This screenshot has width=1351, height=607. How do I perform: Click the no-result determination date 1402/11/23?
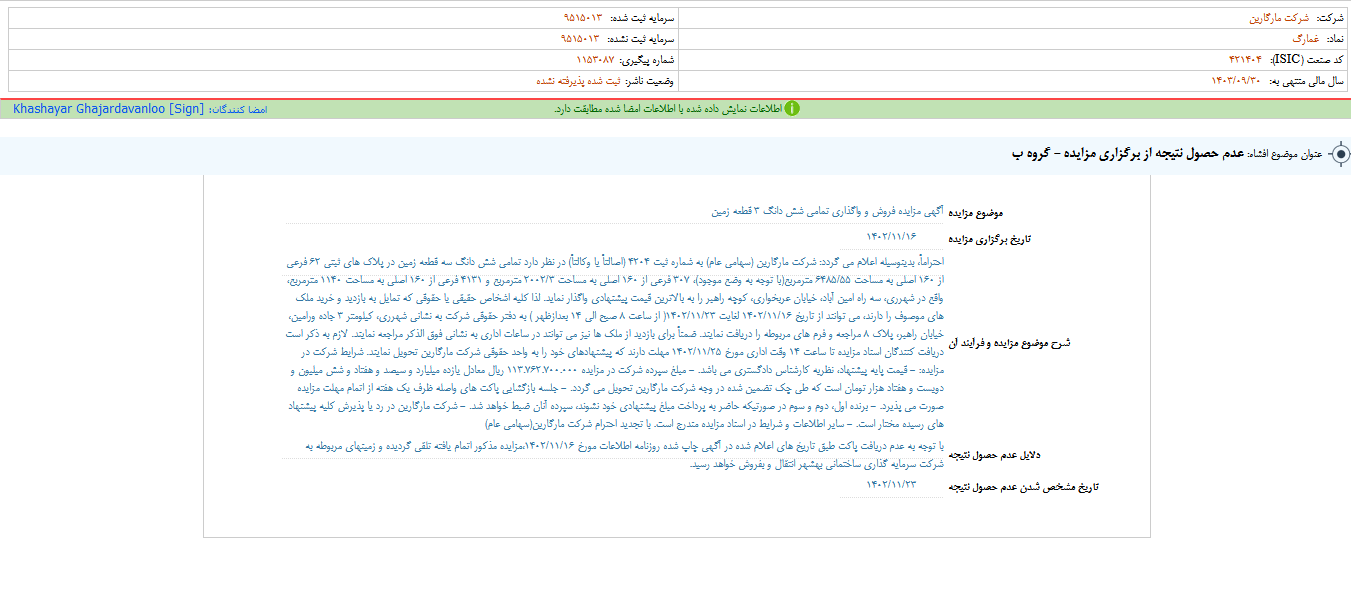click(890, 484)
